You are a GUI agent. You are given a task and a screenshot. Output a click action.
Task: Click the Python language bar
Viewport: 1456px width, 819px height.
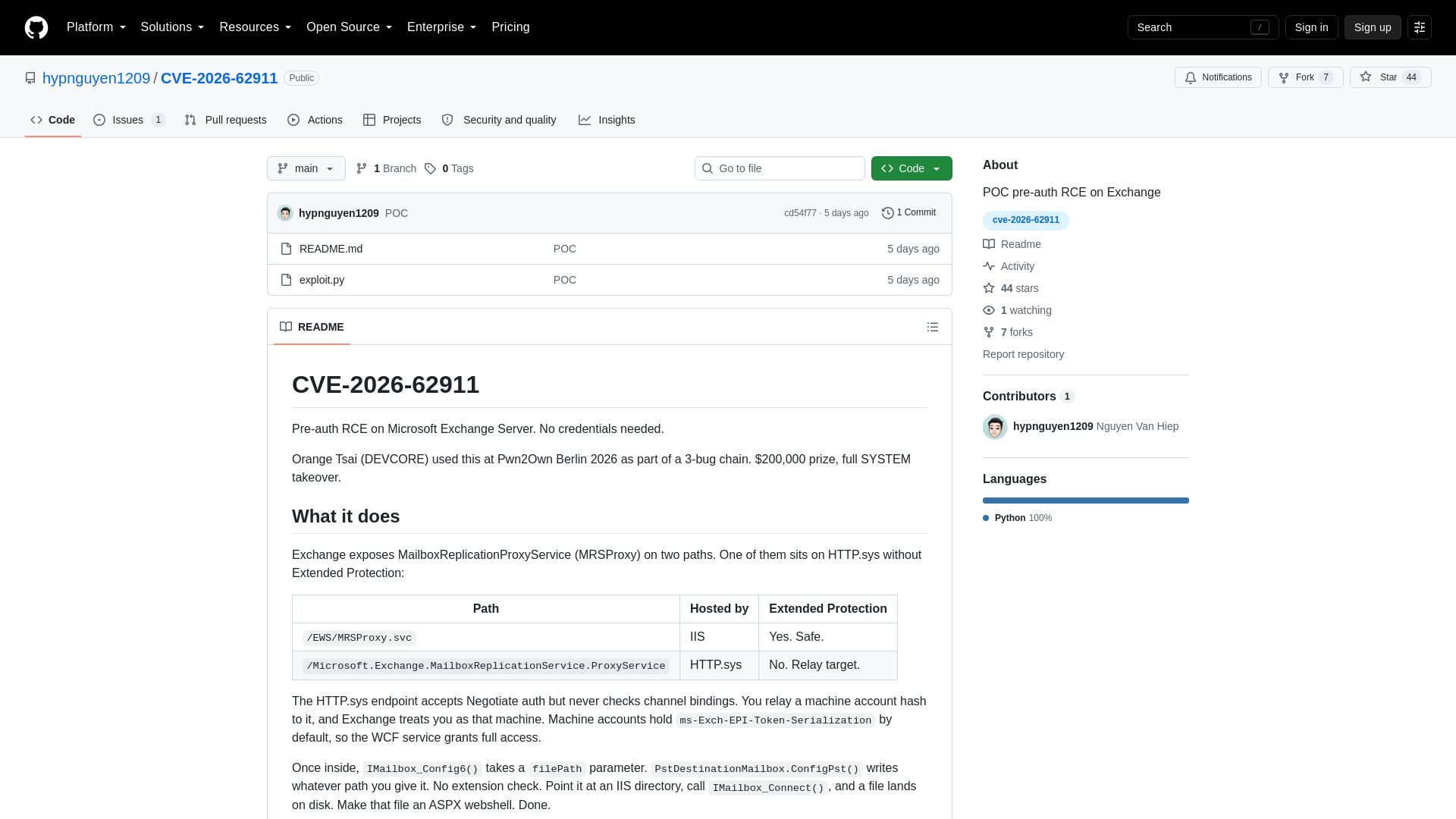1086,500
